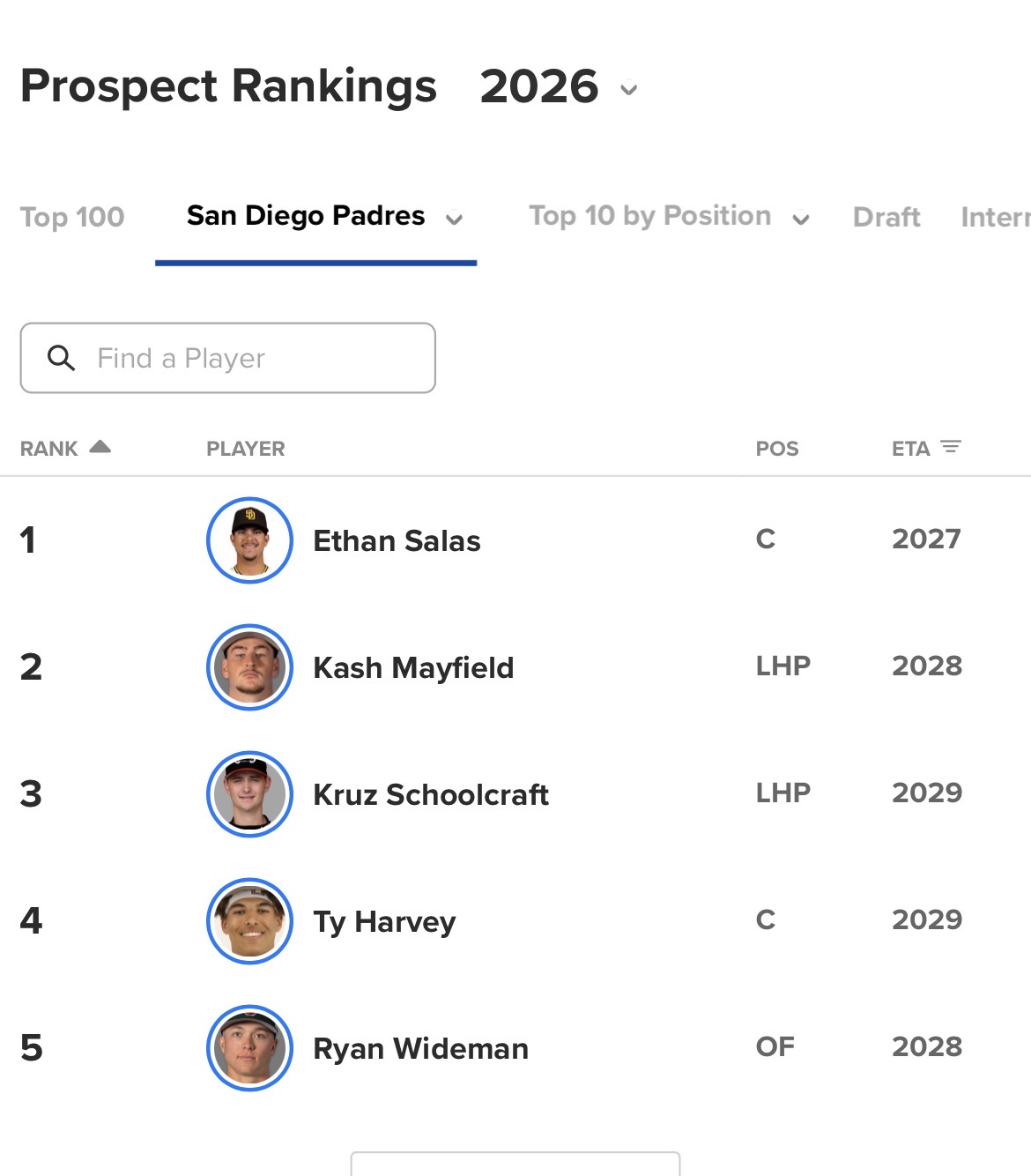Sort by the POS column header
Screen dimensions: 1031x1176
pos(777,449)
